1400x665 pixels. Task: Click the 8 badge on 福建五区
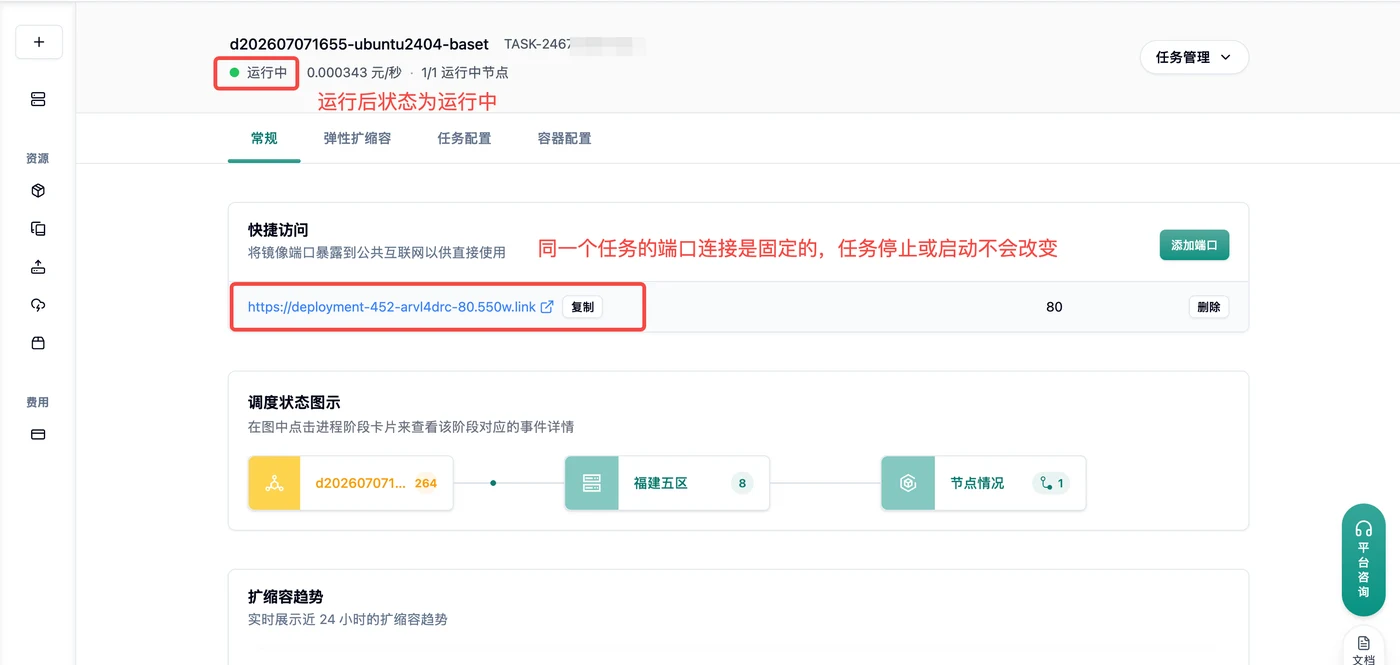(742, 483)
